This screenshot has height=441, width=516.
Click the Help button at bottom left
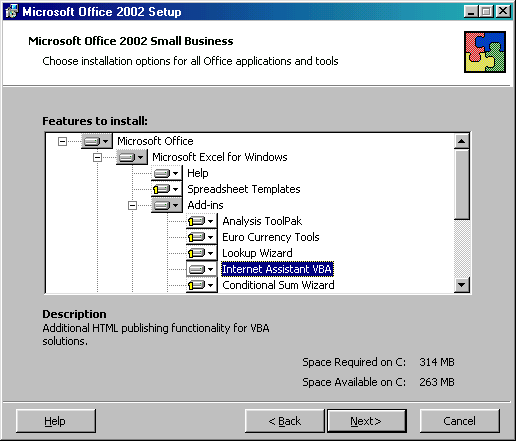pos(55,421)
